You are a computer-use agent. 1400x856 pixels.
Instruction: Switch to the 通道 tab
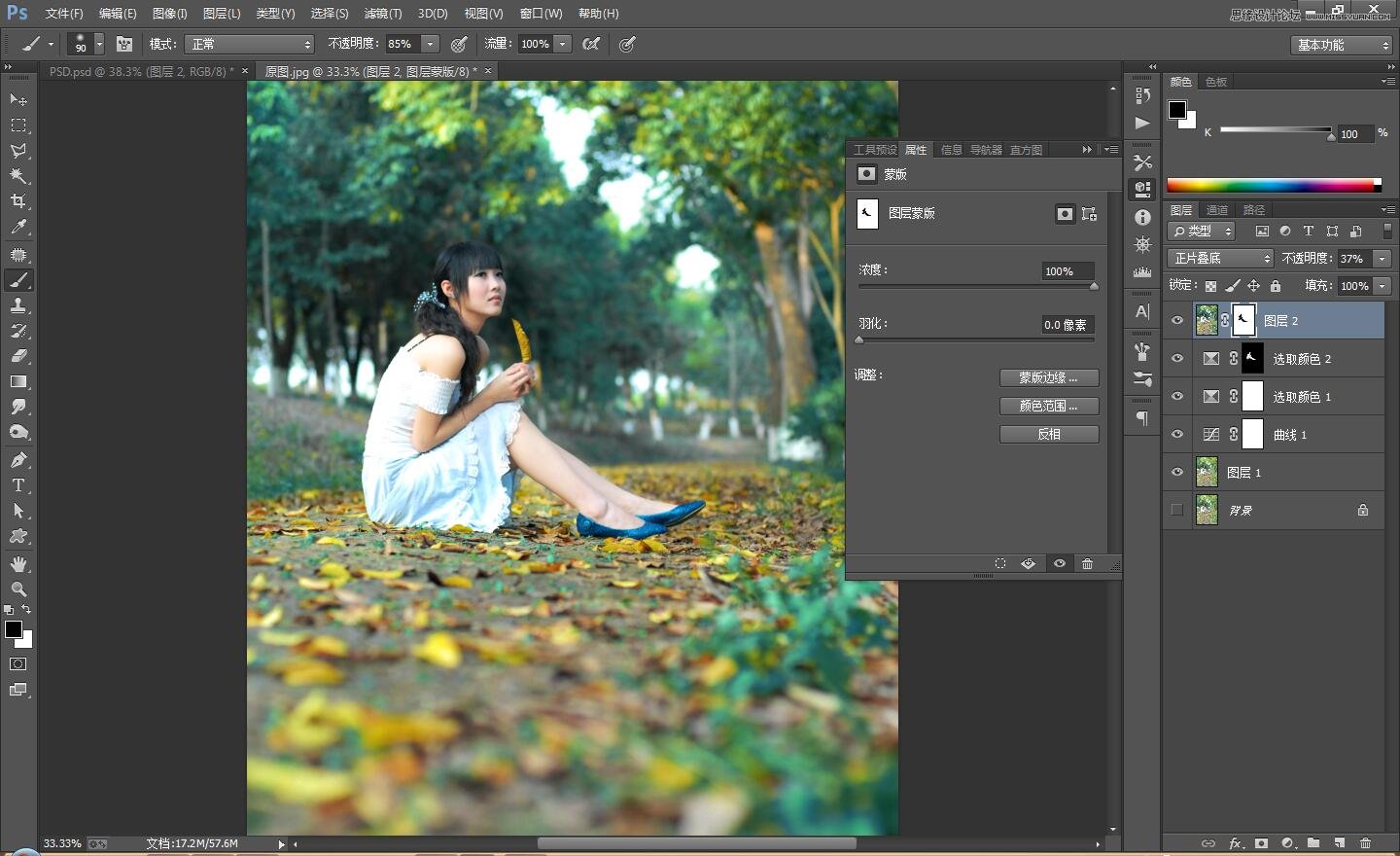tap(1216, 209)
